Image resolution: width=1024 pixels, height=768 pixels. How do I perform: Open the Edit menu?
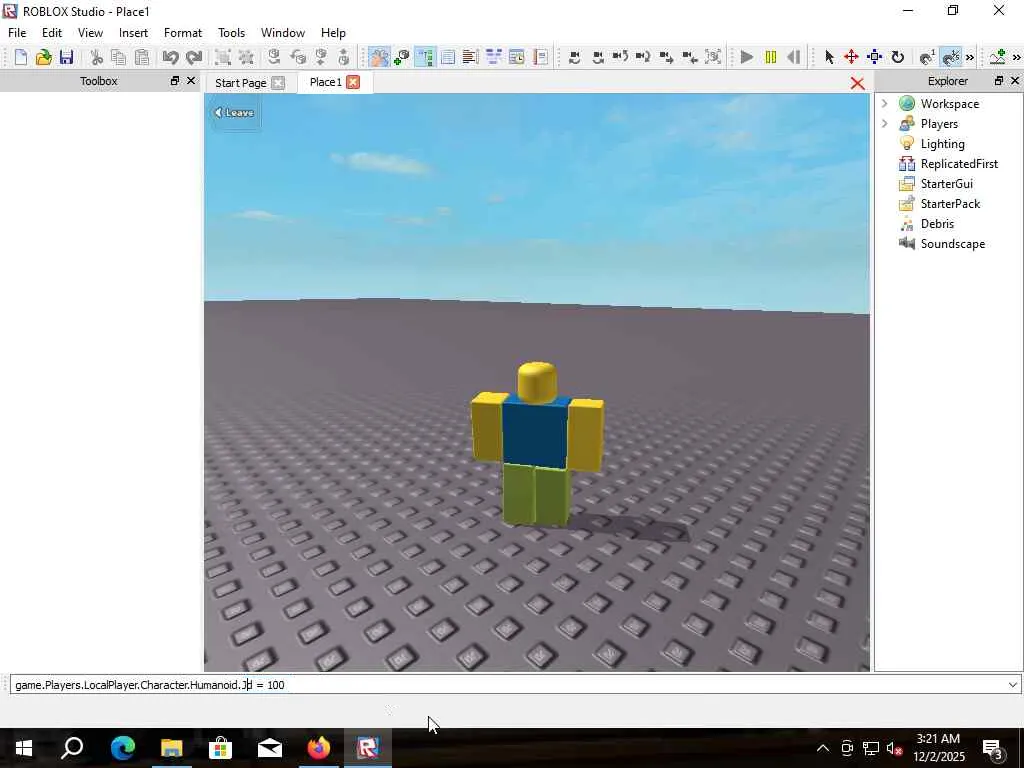[x=52, y=33]
